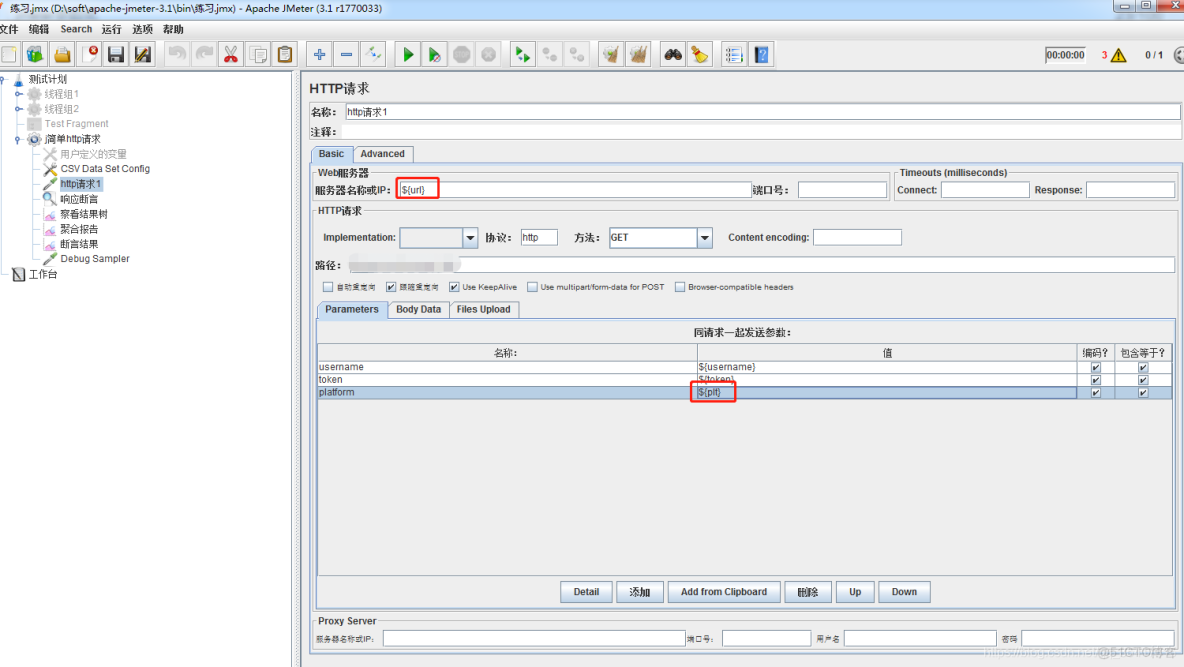
Task: Open the Implementation dropdown
Action: pyautogui.click(x=470, y=238)
